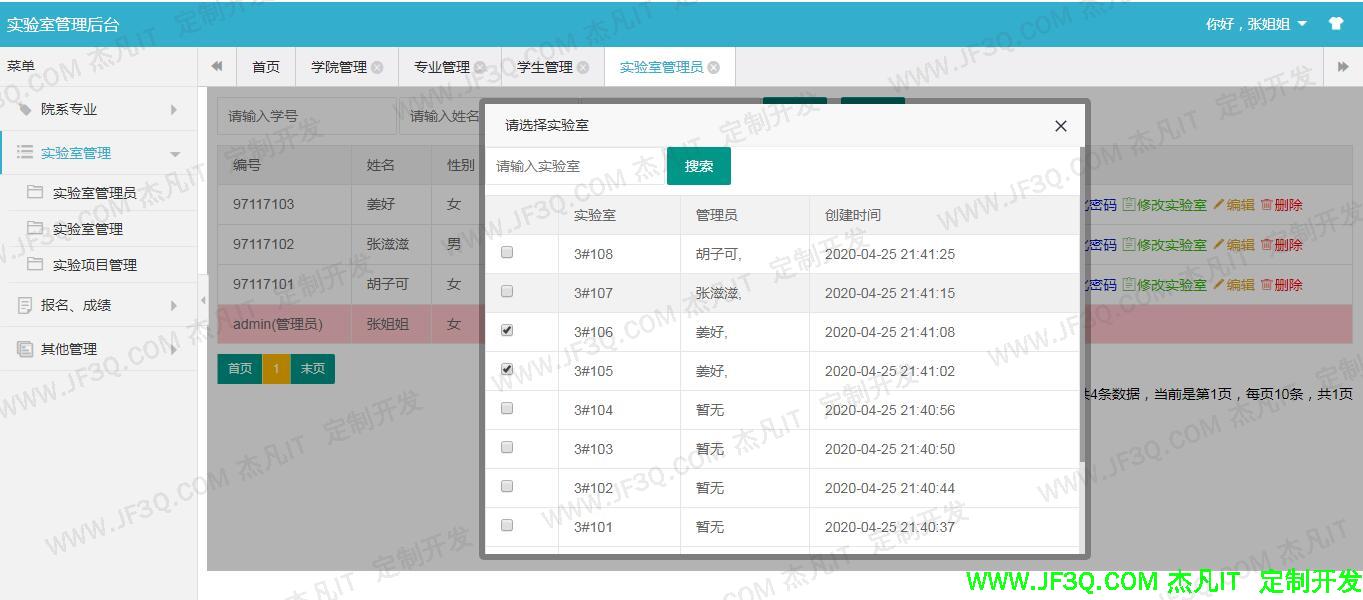Click 编辑 pencil icon for row 97117102
This screenshot has height=600, width=1363.
tap(1218, 245)
